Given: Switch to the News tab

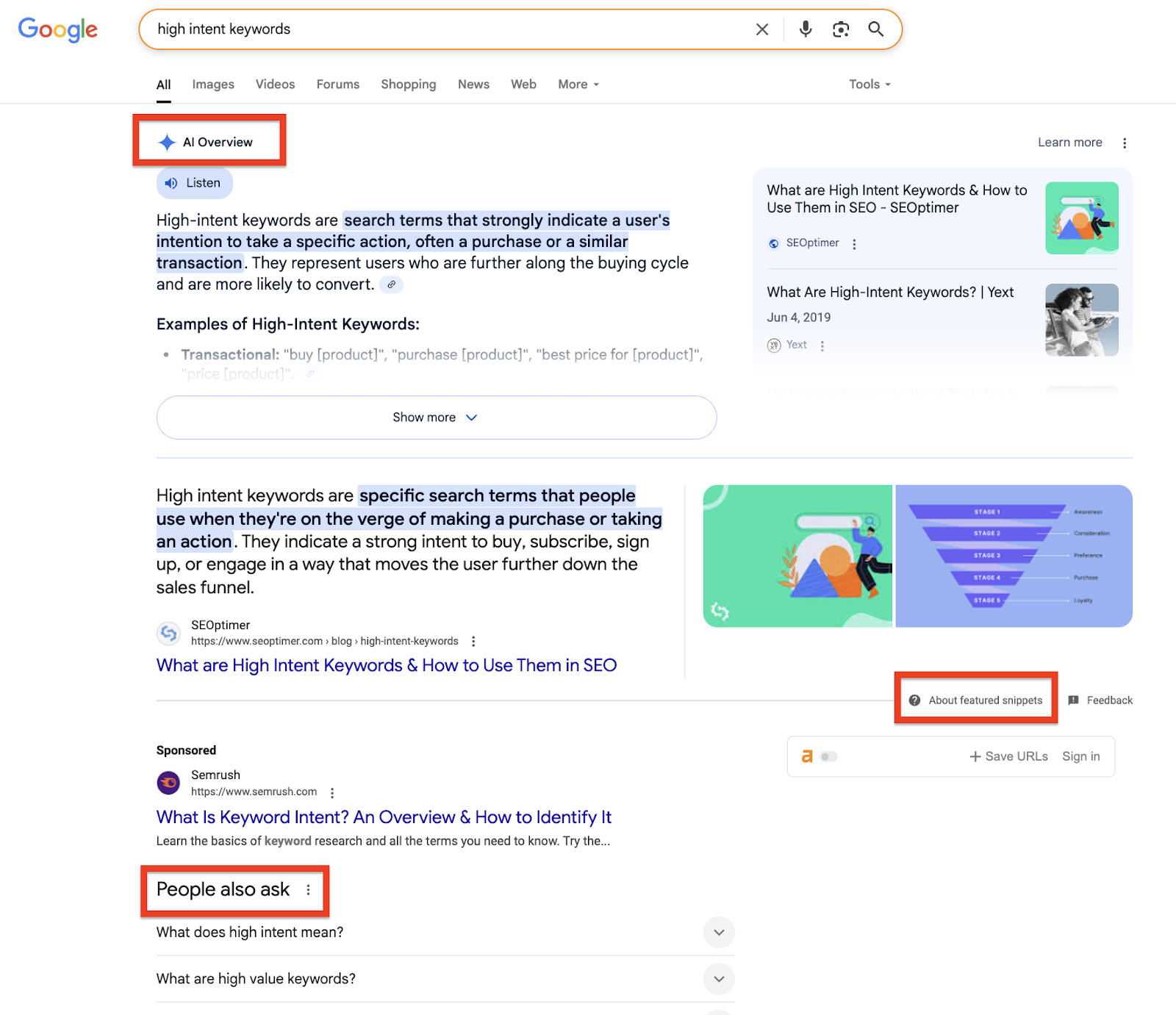Looking at the screenshot, I should pyautogui.click(x=473, y=85).
